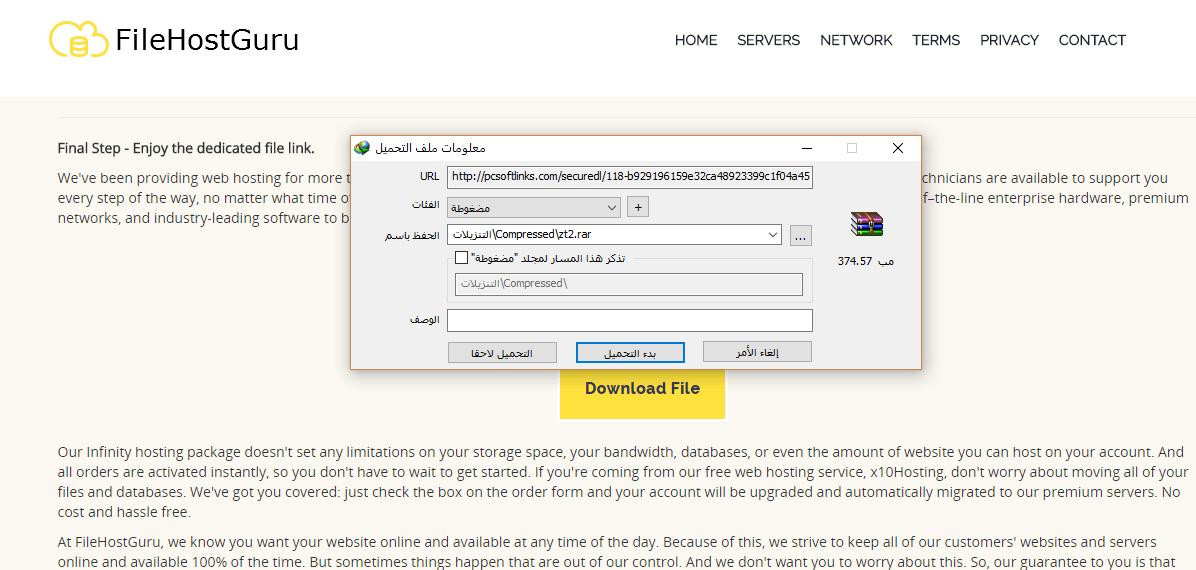The height and width of the screenshot is (570, 1196).
Task: Click the greyed Compressed folder path field
Action: 629,284
